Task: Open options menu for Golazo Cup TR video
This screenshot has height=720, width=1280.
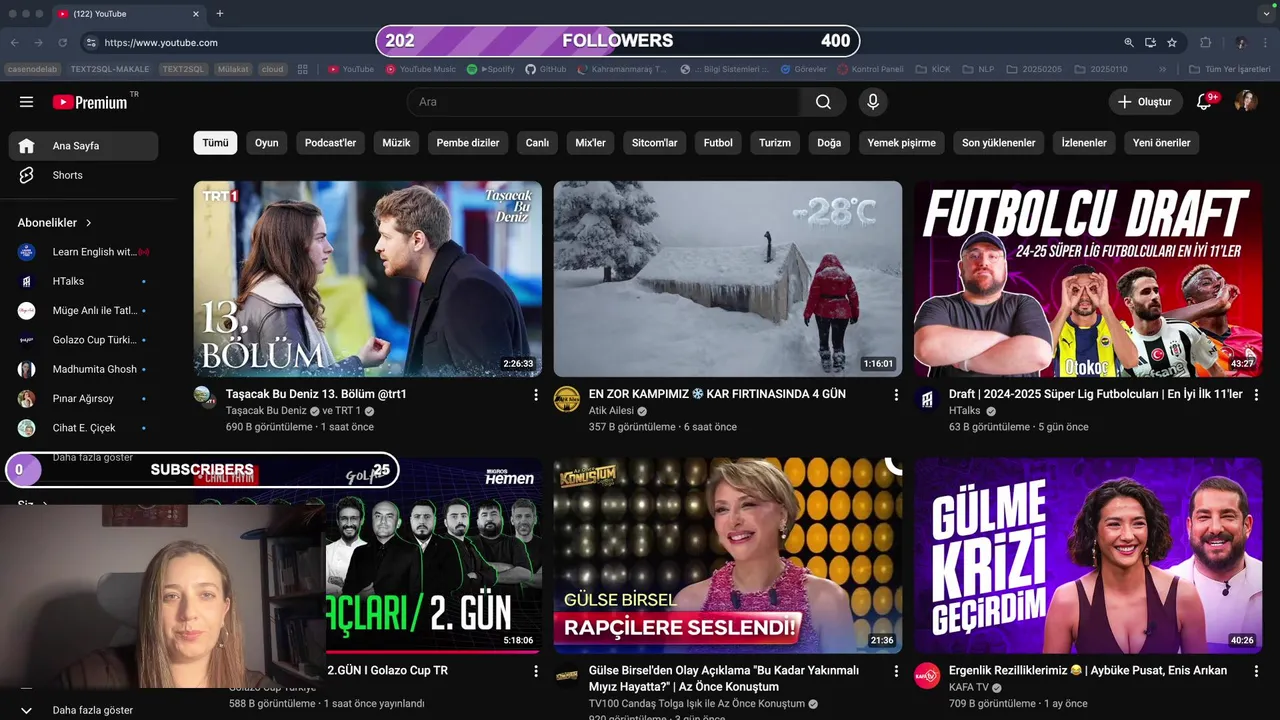Action: 536,671
